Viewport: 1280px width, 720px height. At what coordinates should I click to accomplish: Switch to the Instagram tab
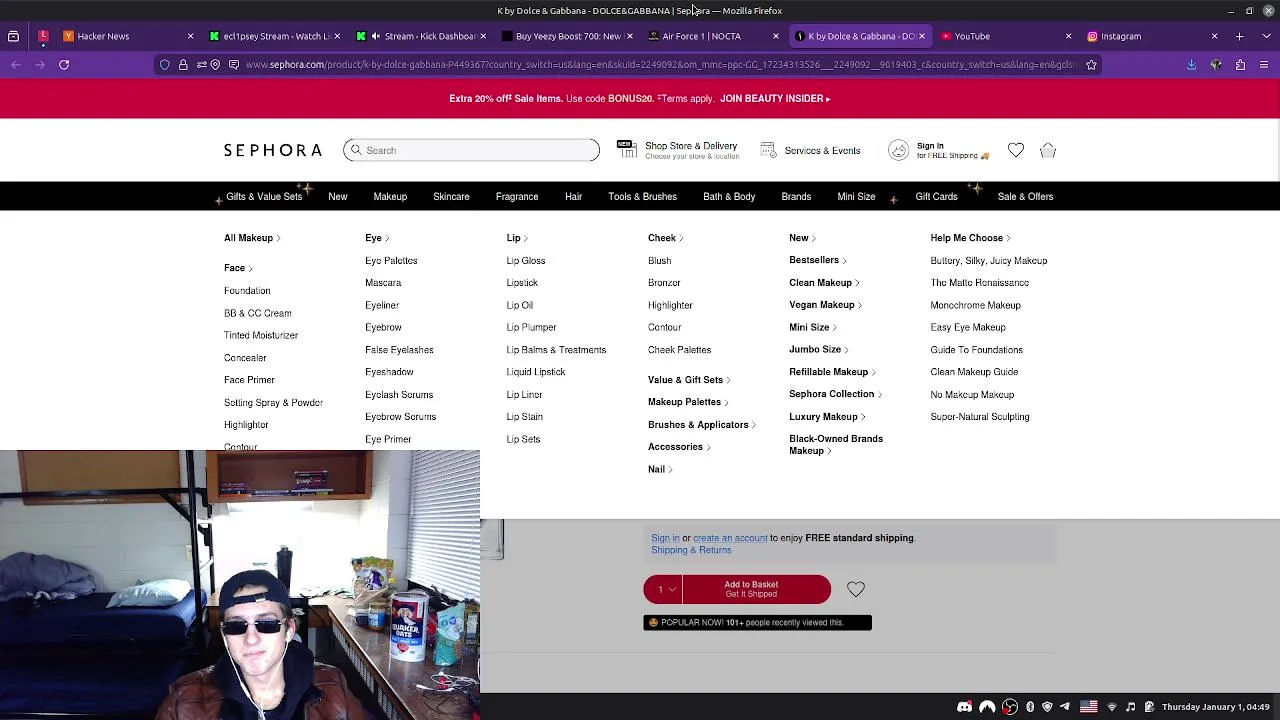(1150, 36)
